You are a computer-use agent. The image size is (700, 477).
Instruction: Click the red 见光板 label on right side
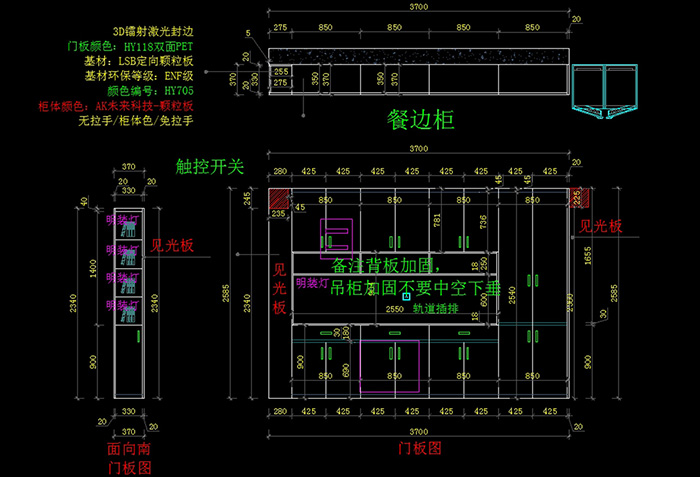601,227
